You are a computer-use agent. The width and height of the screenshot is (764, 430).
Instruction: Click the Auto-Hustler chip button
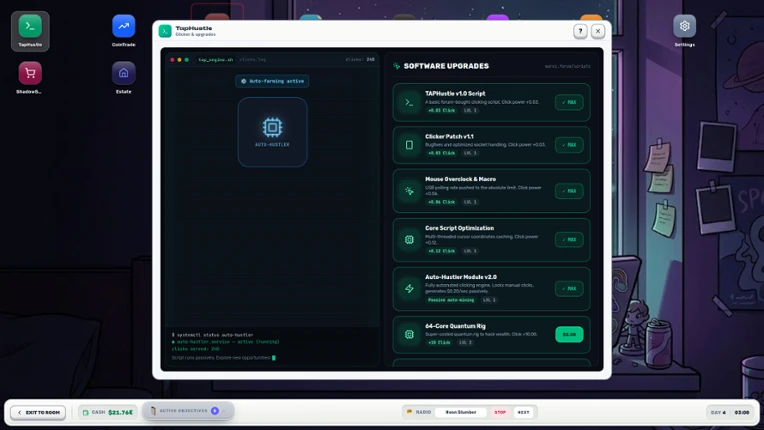click(272, 132)
